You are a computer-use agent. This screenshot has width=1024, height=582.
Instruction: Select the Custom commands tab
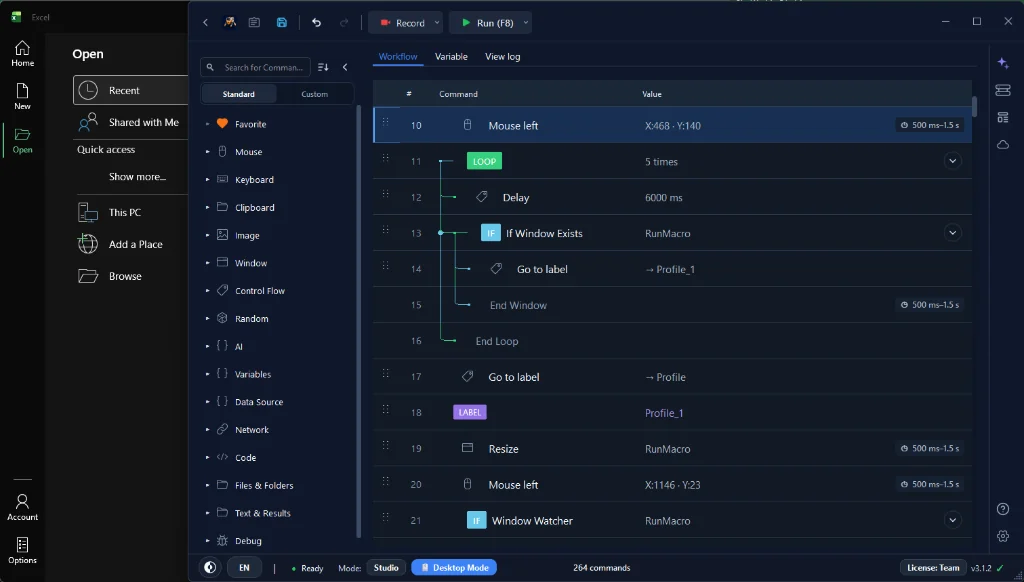coord(314,94)
